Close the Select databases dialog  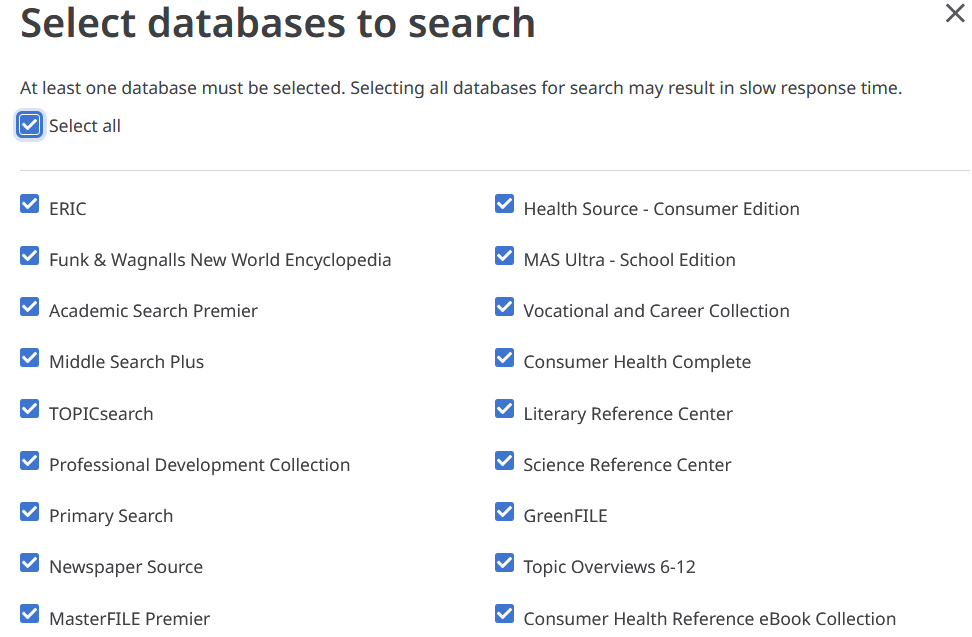955,13
